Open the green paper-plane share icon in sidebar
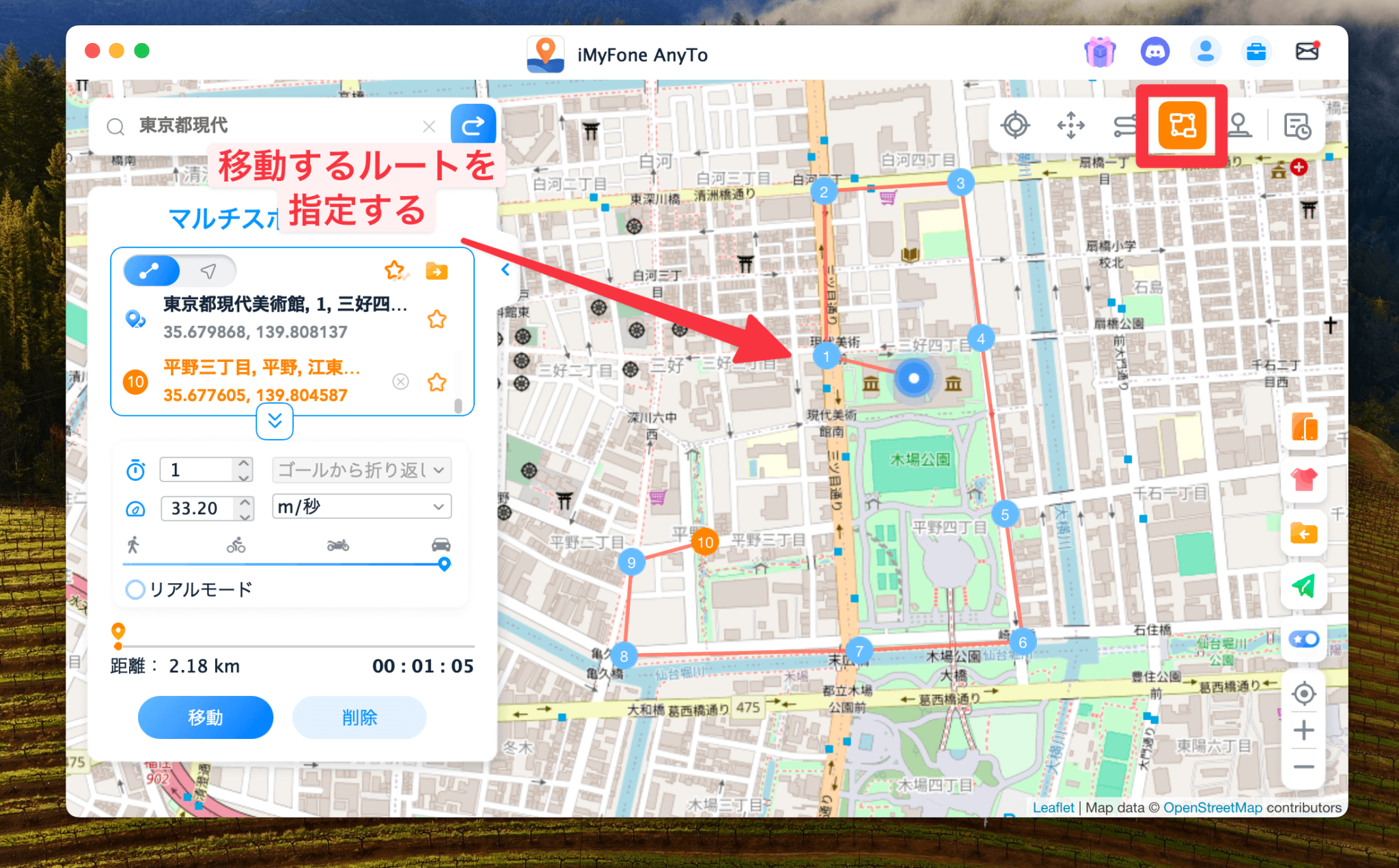This screenshot has width=1399, height=868. (1303, 587)
